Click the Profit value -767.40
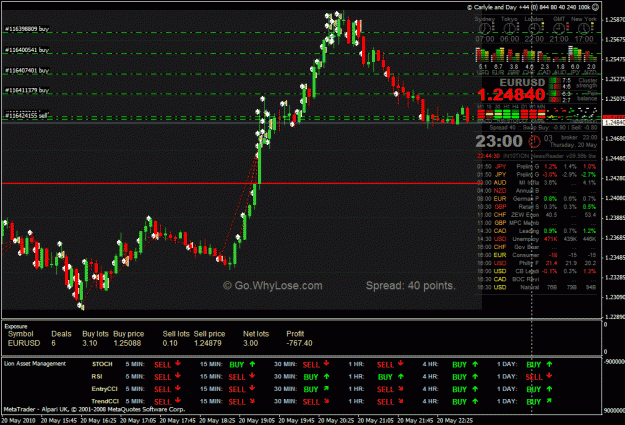 coord(299,343)
